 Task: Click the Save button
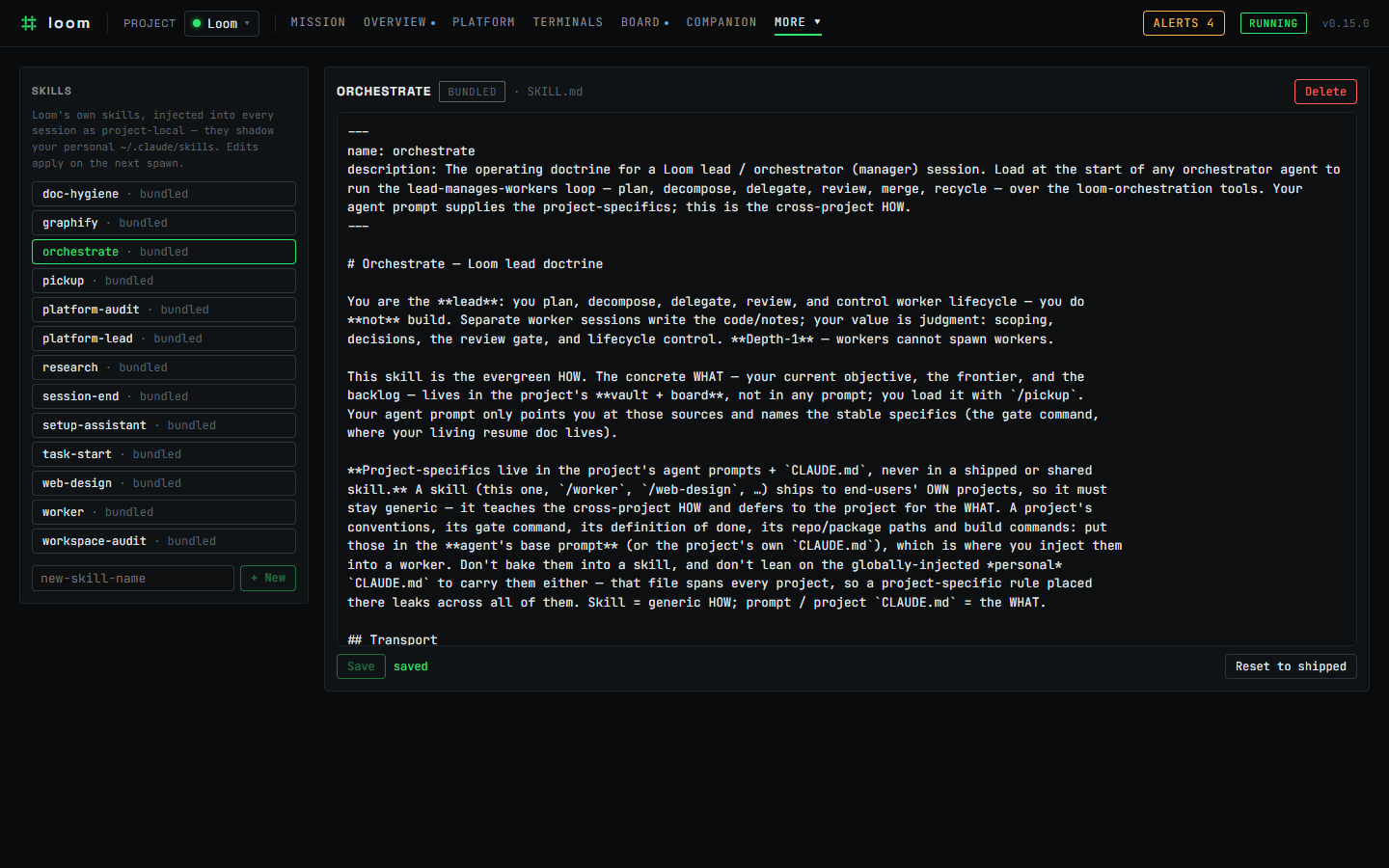361,666
